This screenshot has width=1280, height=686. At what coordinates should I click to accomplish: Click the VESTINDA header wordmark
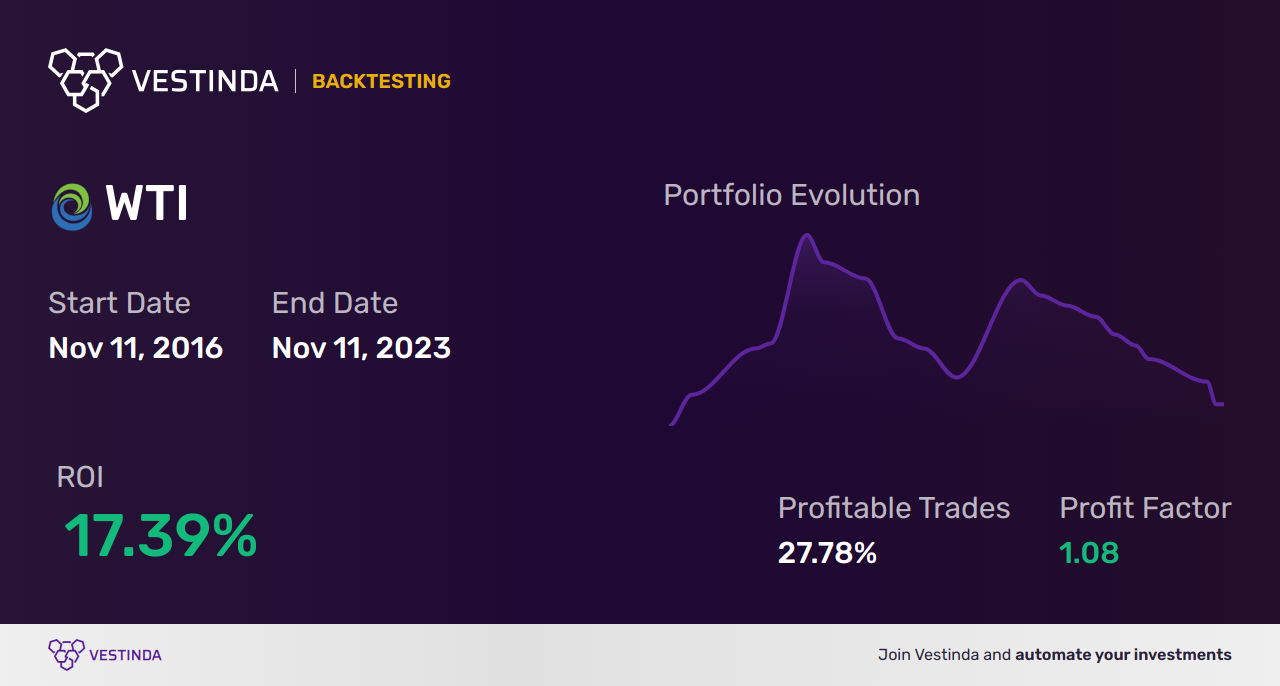coord(205,81)
